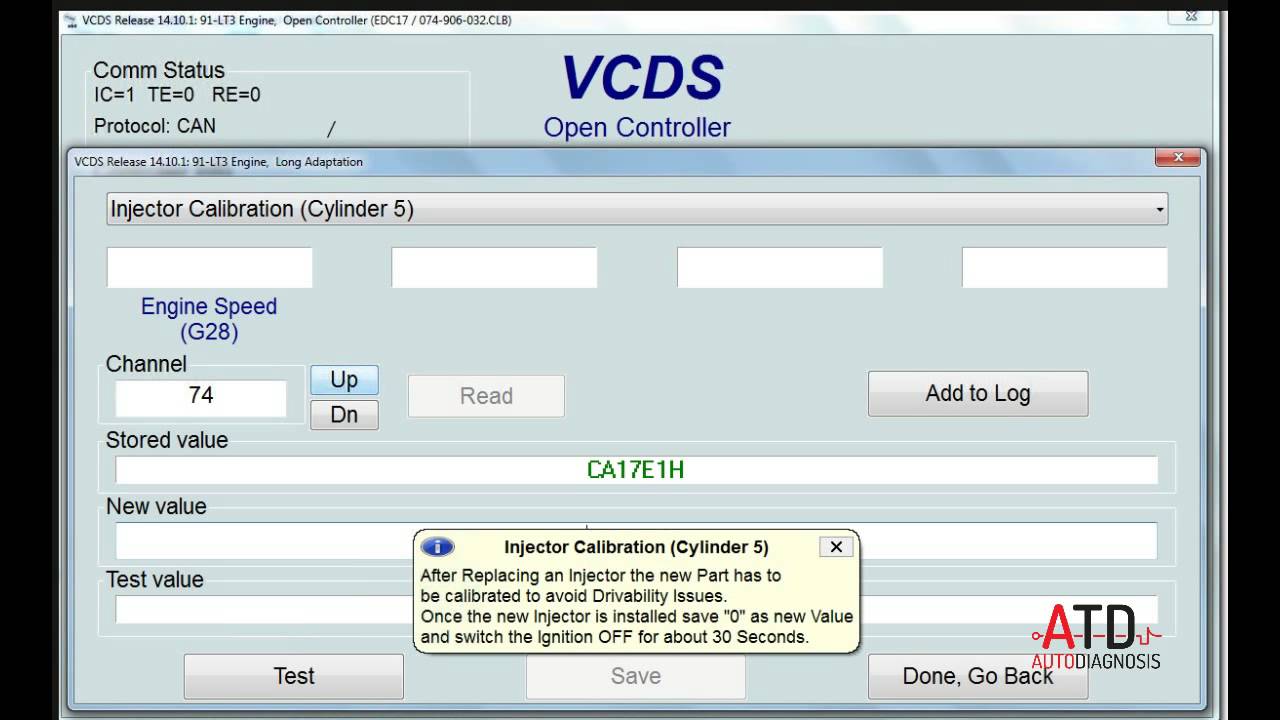Click the fourth measuring value field
This screenshot has height=720, width=1280.
pyautogui.click(x=1065, y=268)
